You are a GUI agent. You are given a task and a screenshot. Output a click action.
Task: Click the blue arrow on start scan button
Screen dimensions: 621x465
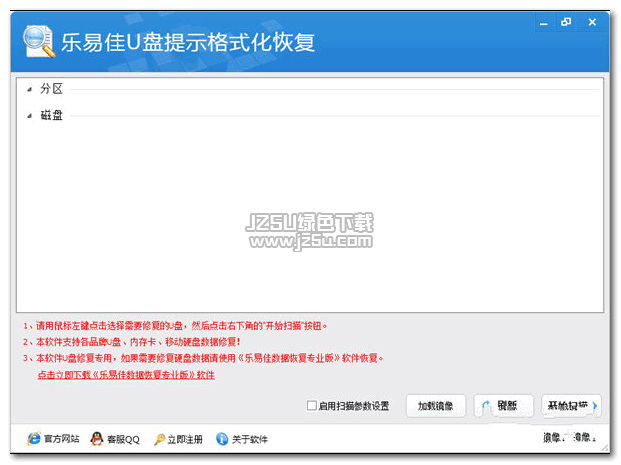point(594,406)
